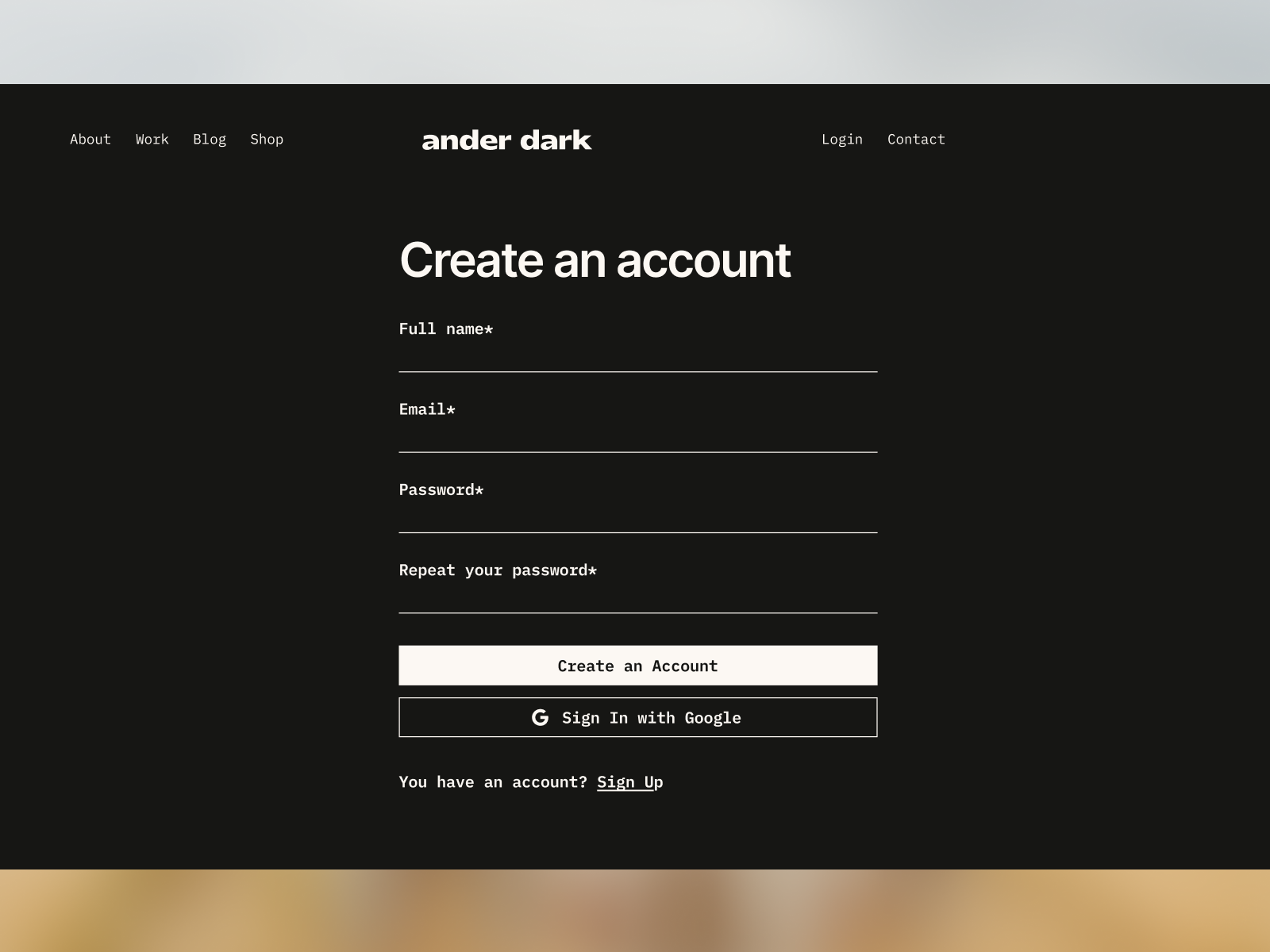Click the ander dark logo
1270x952 pixels.
[506, 140]
